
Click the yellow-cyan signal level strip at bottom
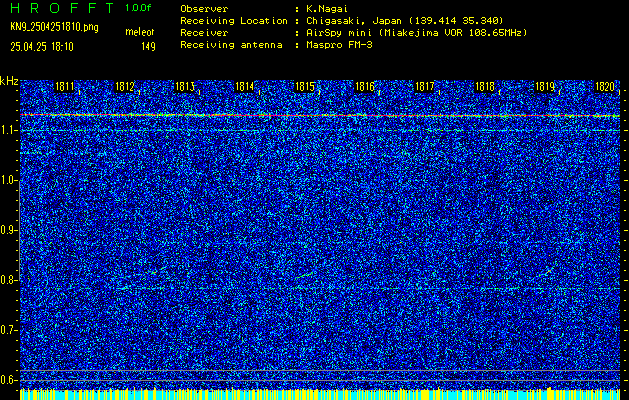pyautogui.click(x=320, y=394)
